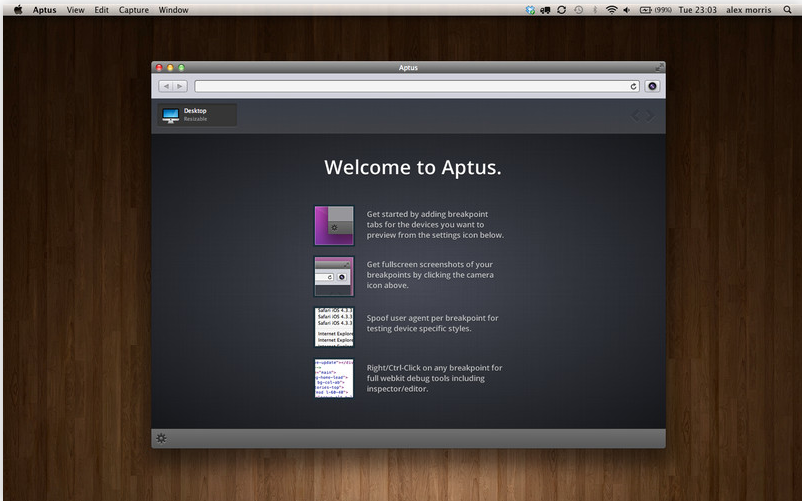Open the Edit menu
The height and width of the screenshot is (501, 802).
click(x=101, y=10)
